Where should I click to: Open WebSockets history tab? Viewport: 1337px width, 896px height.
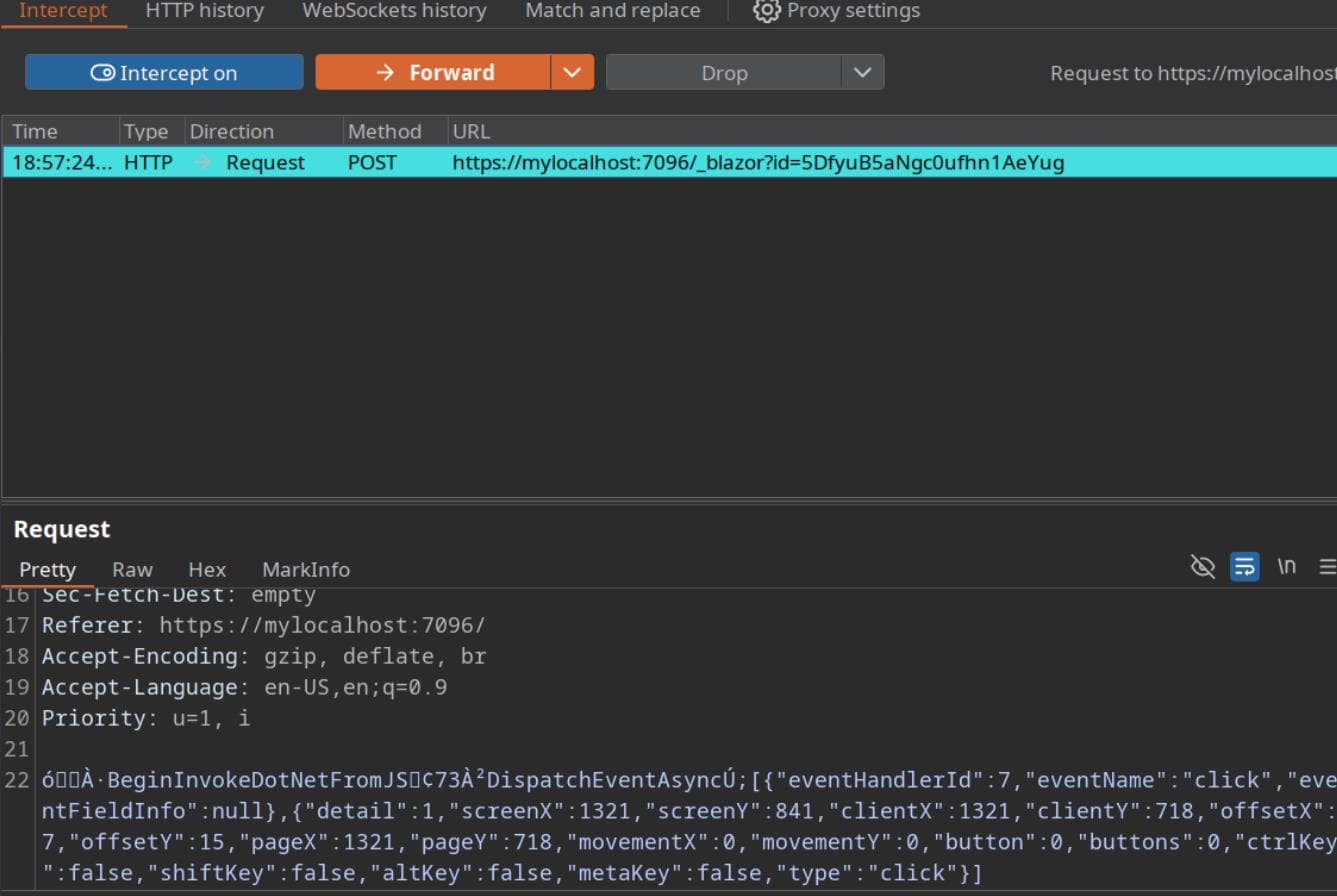(x=394, y=11)
